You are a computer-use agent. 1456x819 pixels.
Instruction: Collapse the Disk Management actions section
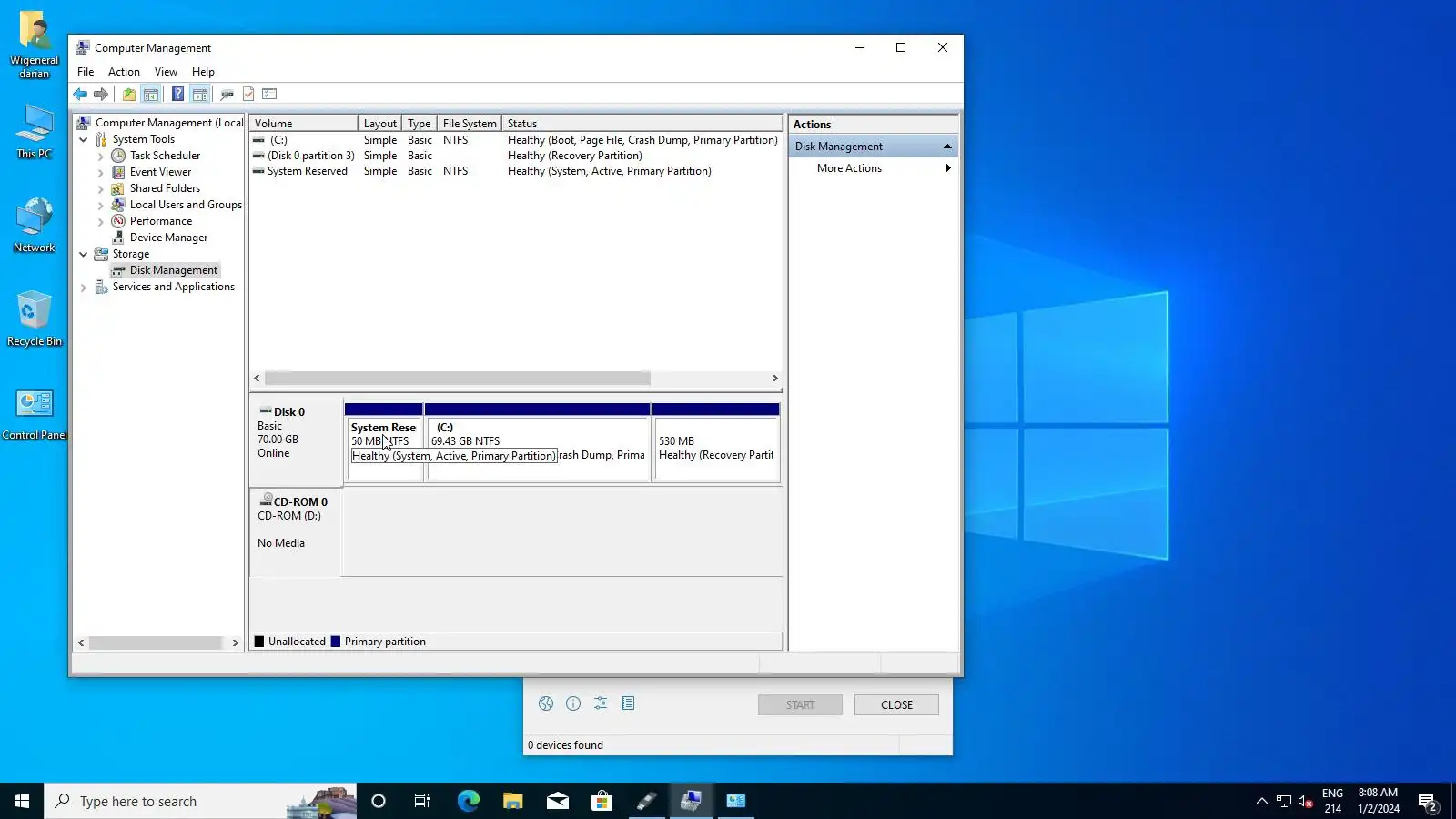coord(947,147)
